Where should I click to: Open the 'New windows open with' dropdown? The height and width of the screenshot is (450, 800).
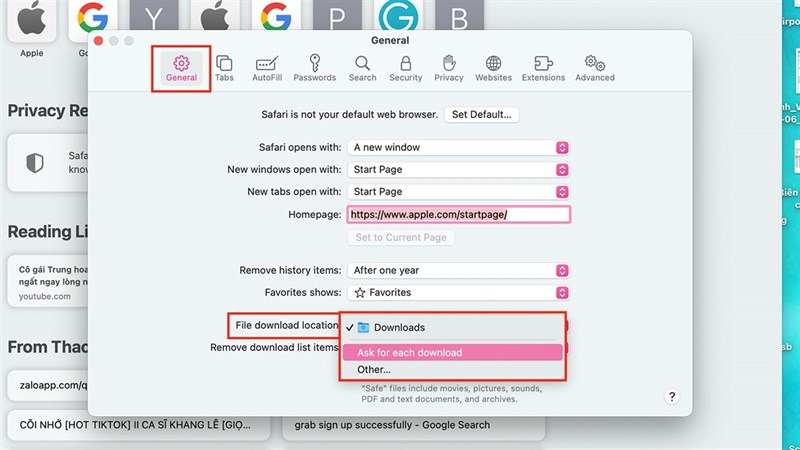458,169
